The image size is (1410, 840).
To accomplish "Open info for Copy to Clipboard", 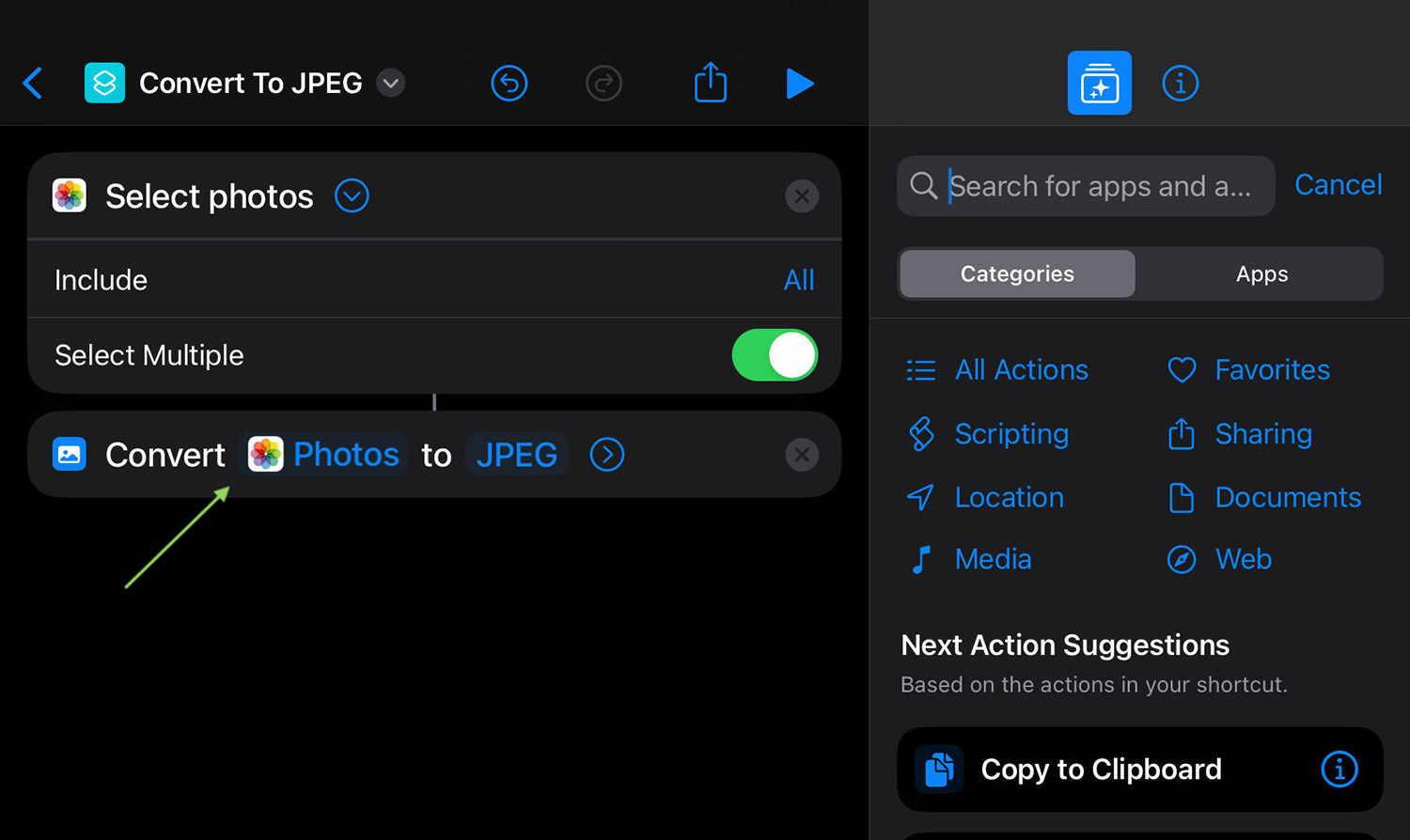I will pos(1339,769).
